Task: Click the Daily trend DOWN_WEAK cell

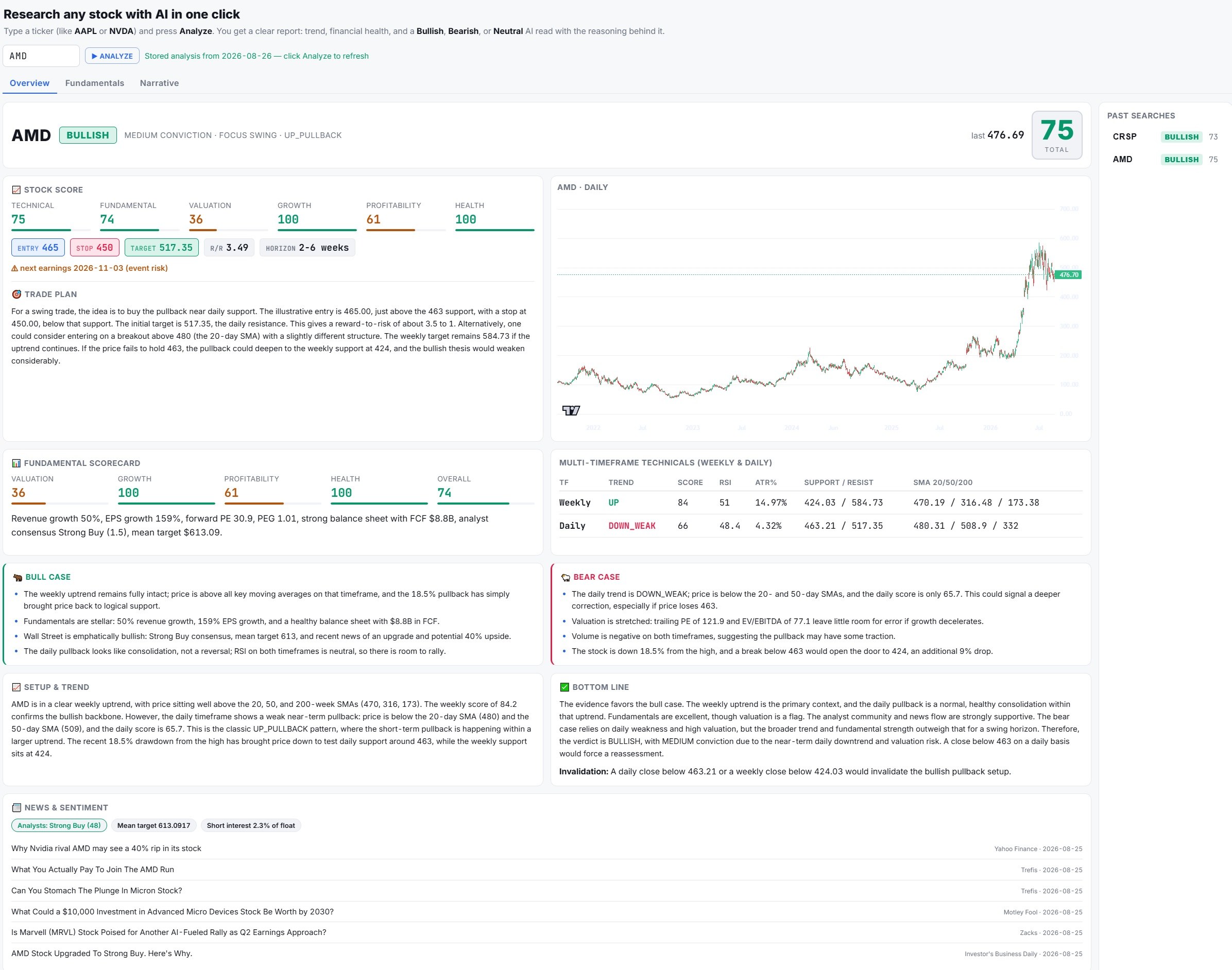Action: (x=631, y=526)
